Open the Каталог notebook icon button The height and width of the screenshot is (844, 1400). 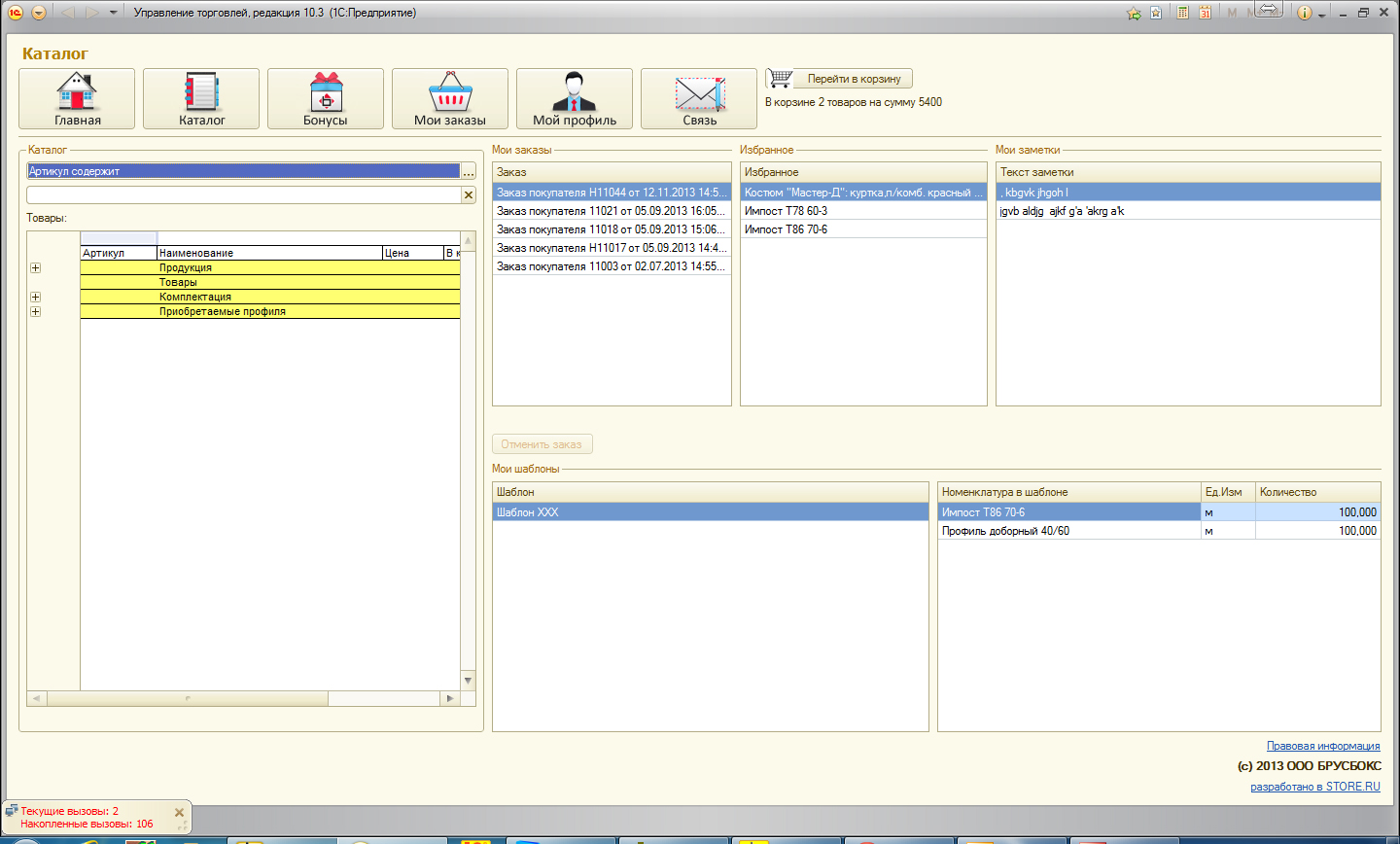pos(201,98)
